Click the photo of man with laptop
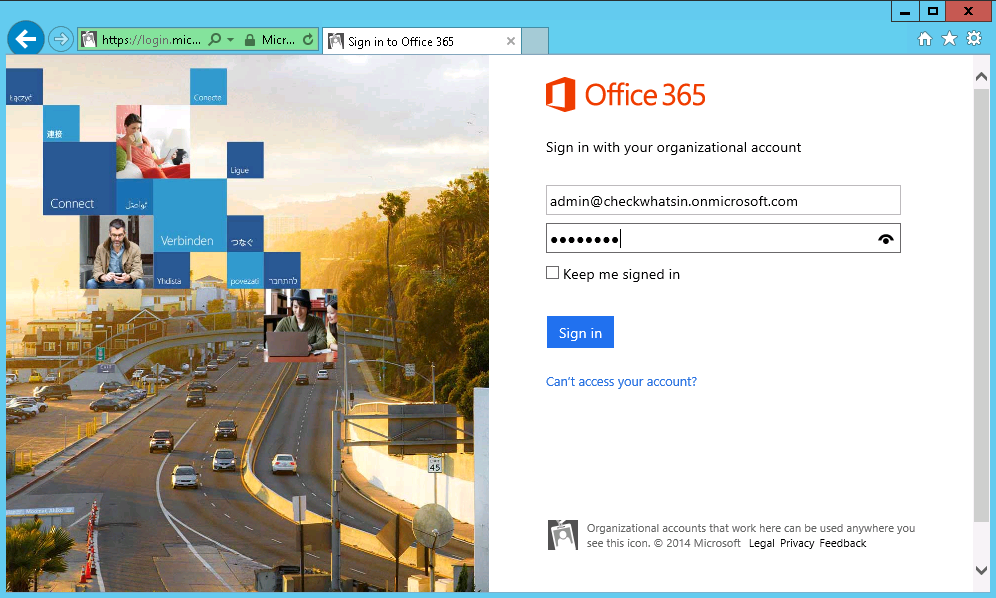 [x=300, y=325]
